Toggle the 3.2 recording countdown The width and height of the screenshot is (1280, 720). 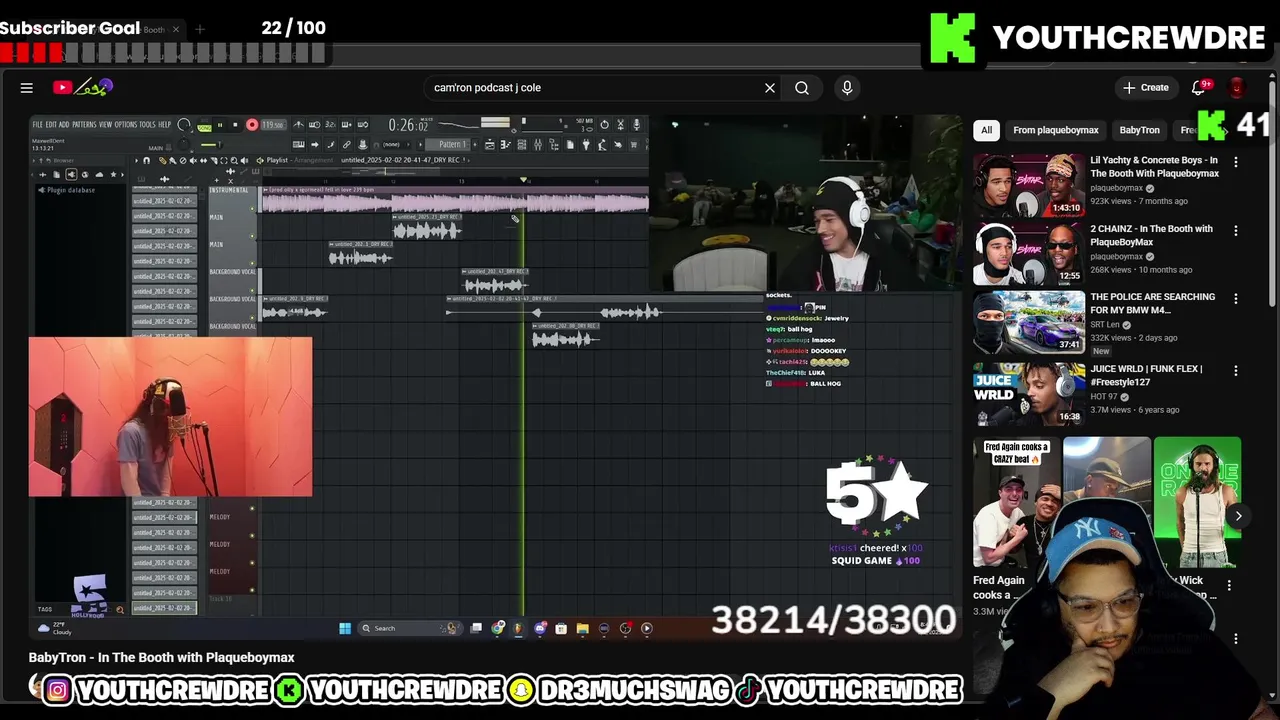(x=330, y=125)
